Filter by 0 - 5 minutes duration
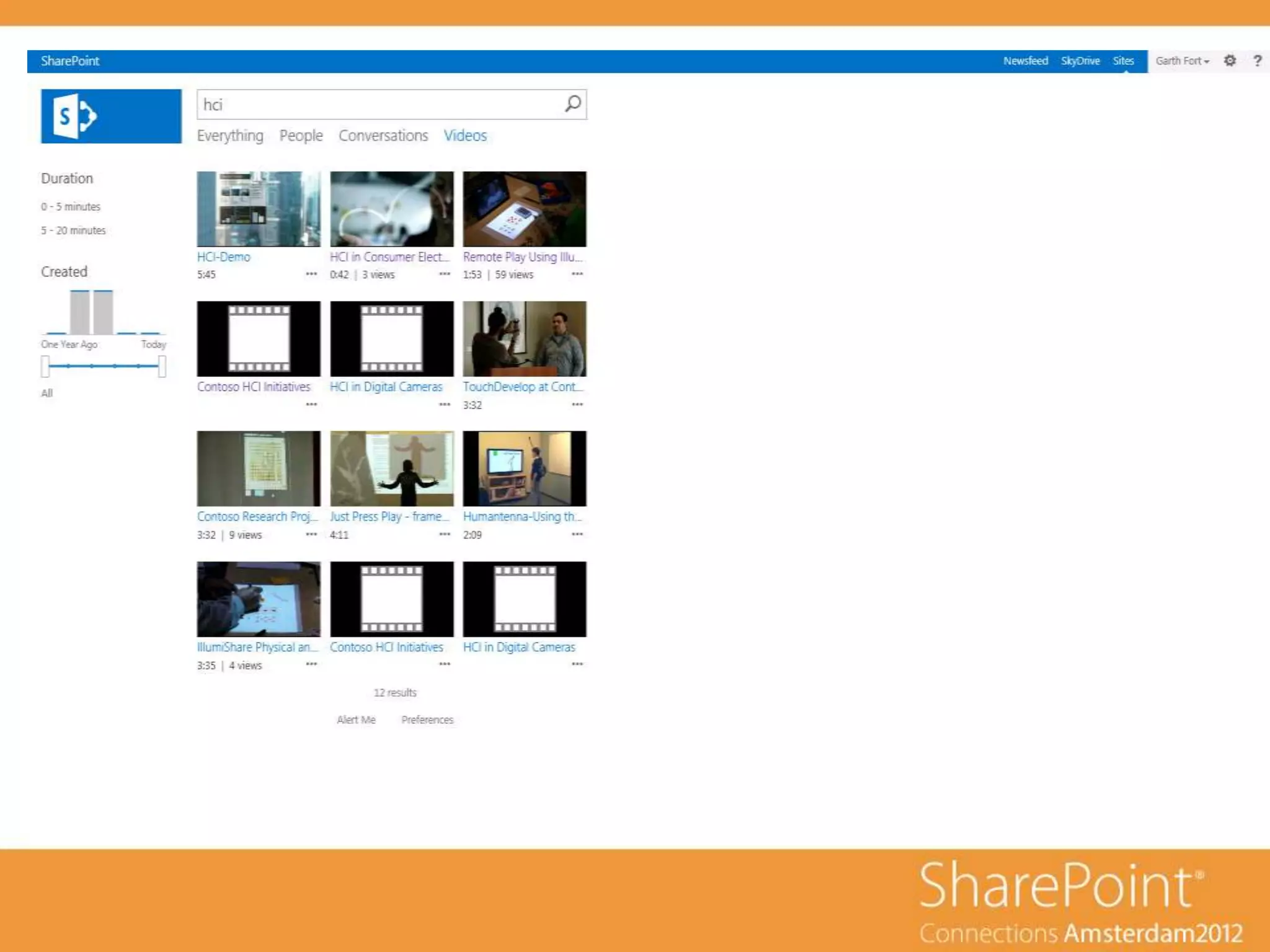The width and height of the screenshot is (1270, 952). 71,206
